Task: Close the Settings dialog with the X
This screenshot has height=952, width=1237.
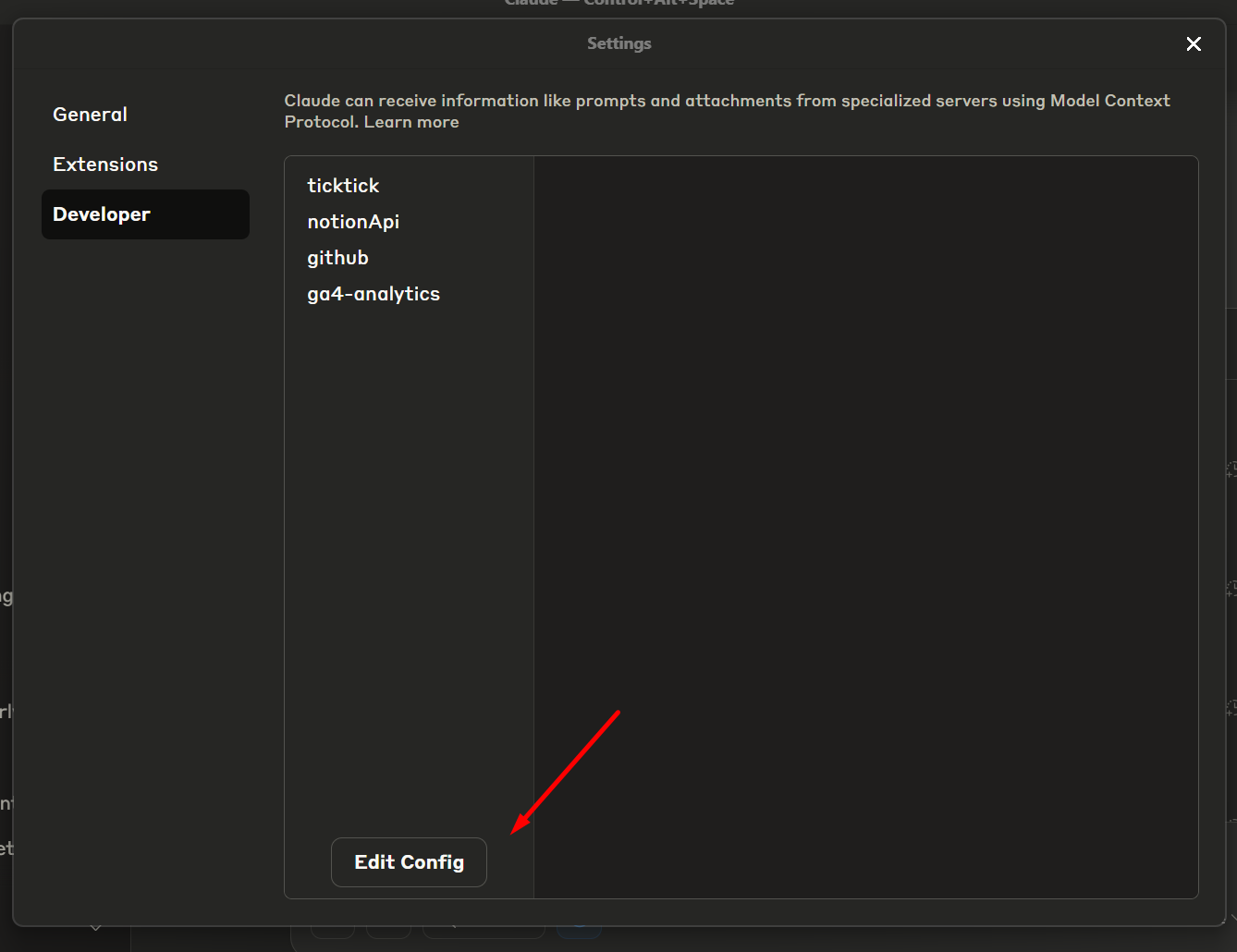Action: tap(1194, 44)
